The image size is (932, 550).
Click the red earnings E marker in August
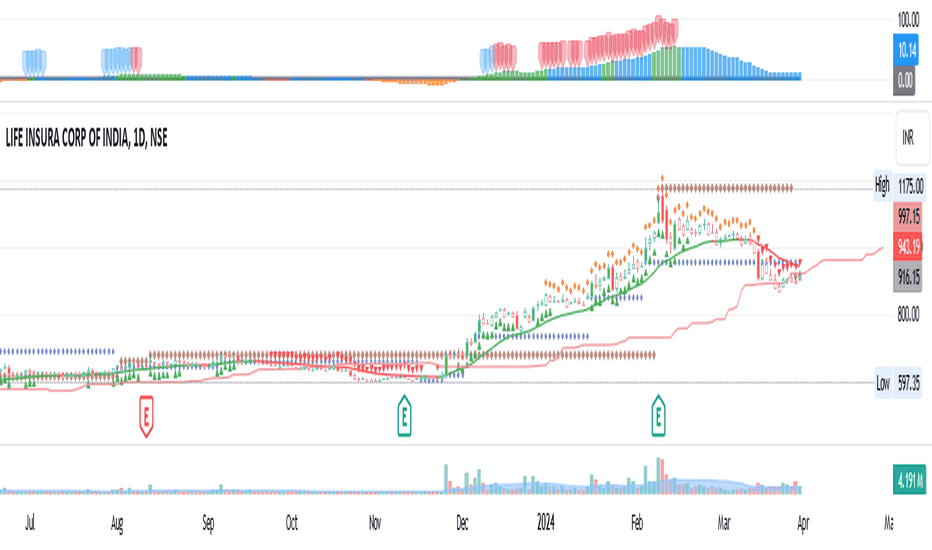(146, 416)
